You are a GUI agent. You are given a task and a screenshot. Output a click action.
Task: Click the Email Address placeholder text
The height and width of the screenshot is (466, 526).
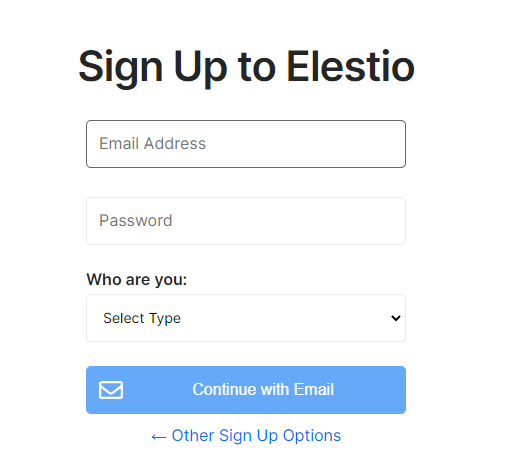click(152, 144)
